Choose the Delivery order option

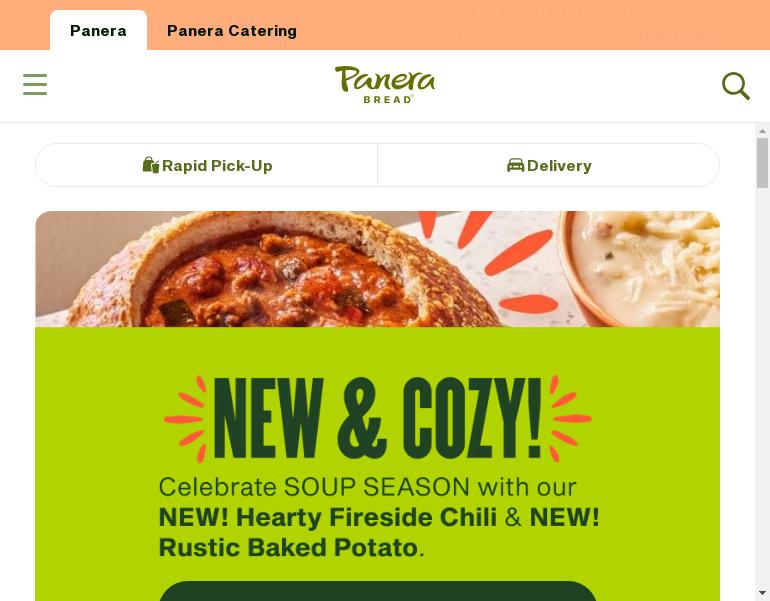coord(549,165)
